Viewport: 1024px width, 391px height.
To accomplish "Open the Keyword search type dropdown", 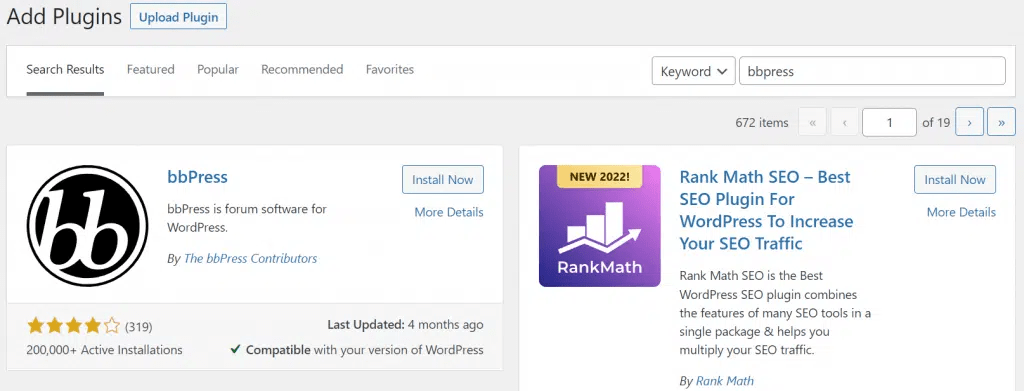I will tap(694, 71).
